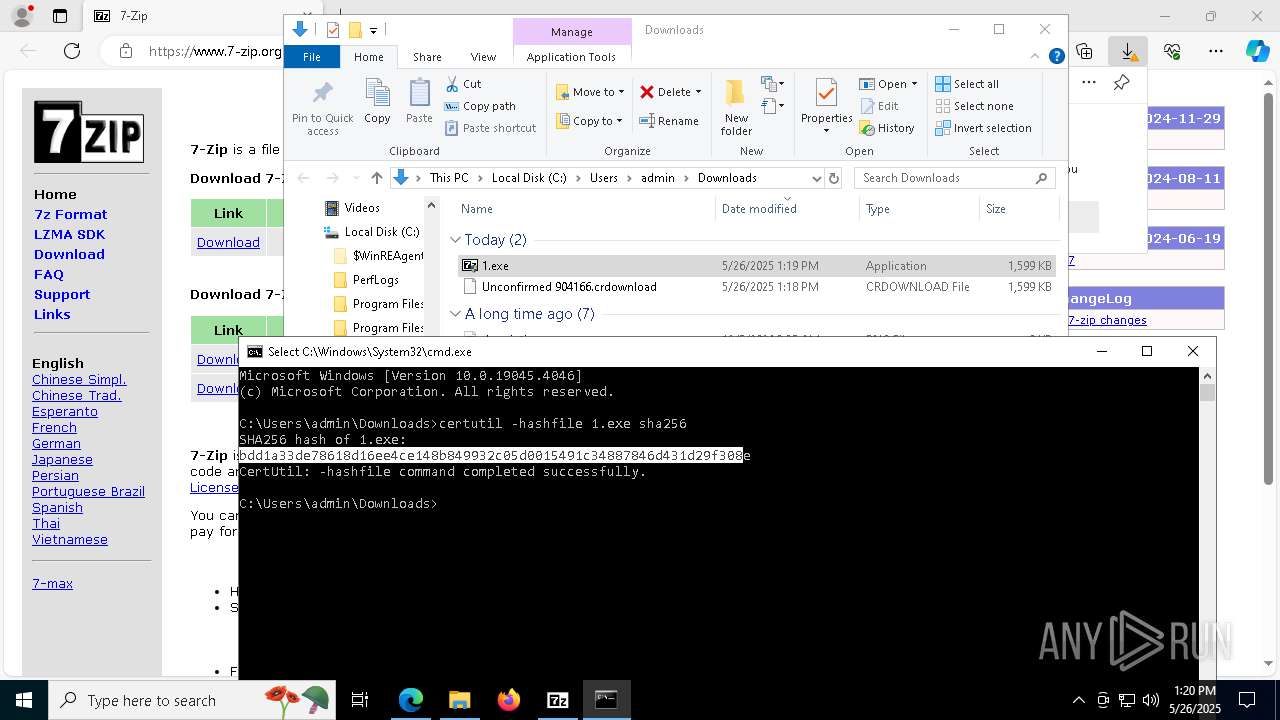Open LZMA SDK link
Screen dimensions: 1280x720
tap(69, 234)
